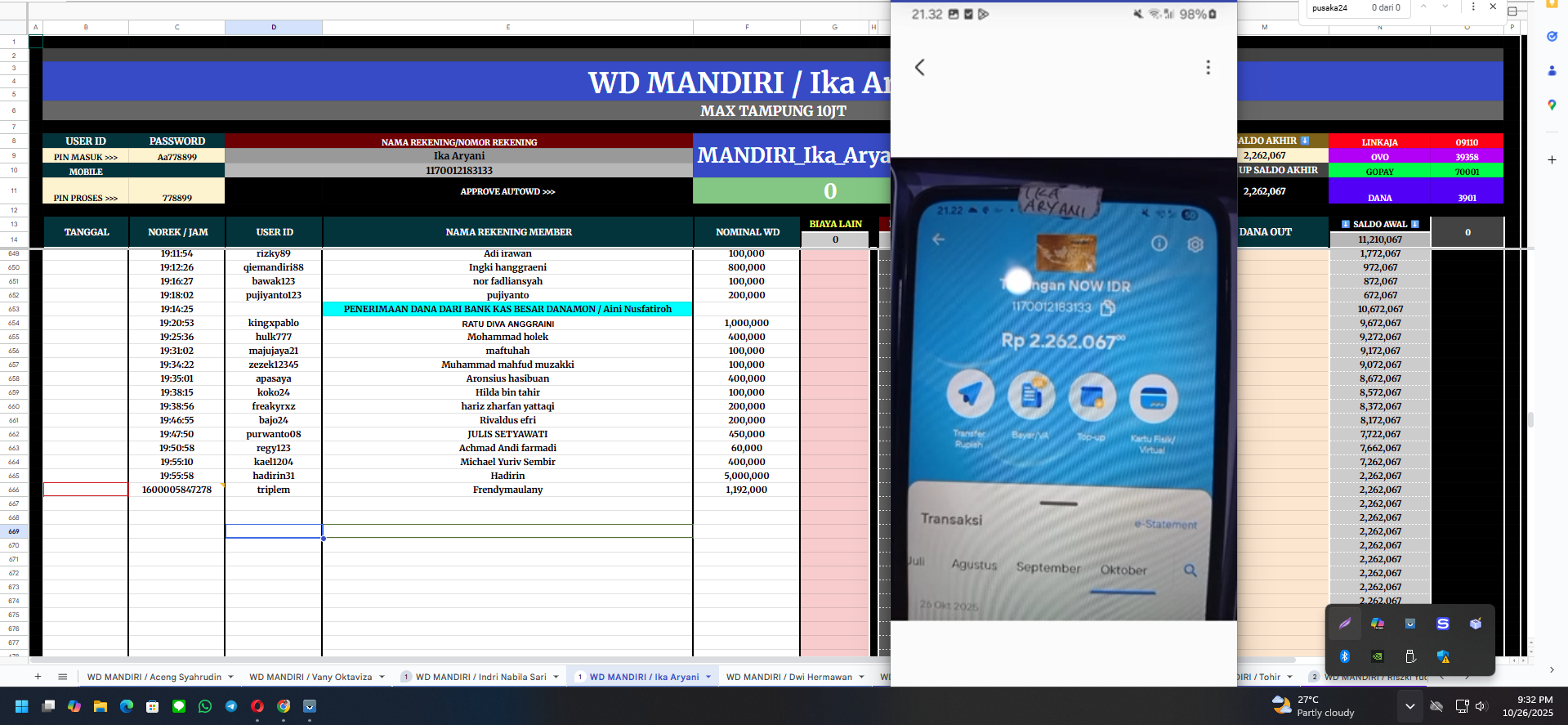Open dropdown arrow of Indri Nabila Sari tab
This screenshot has height=725, width=1568.
556,677
